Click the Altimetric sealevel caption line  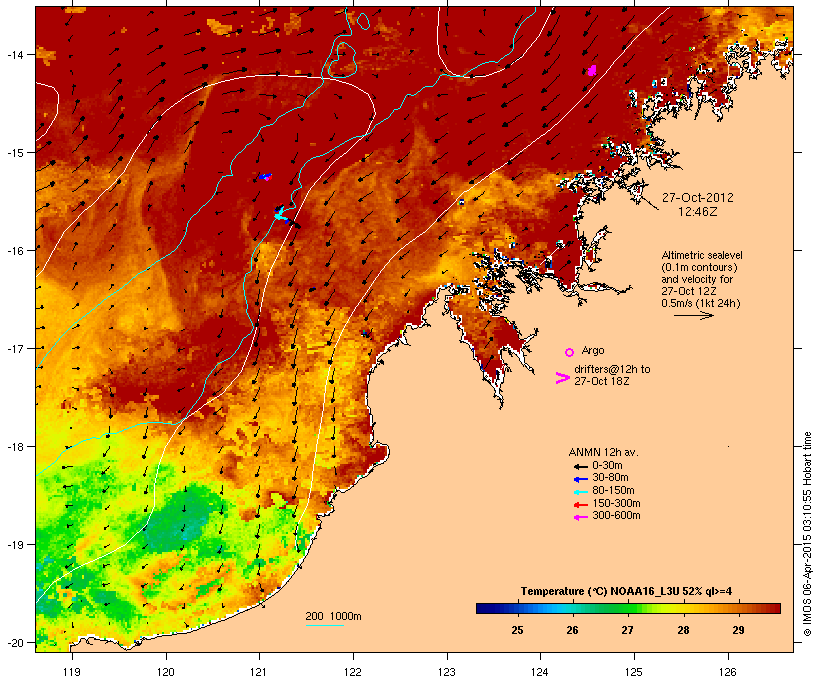tap(702, 255)
